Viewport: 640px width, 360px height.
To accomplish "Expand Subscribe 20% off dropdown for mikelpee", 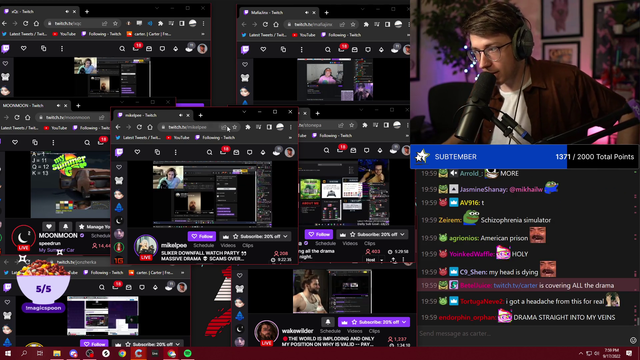I will (x=285, y=236).
